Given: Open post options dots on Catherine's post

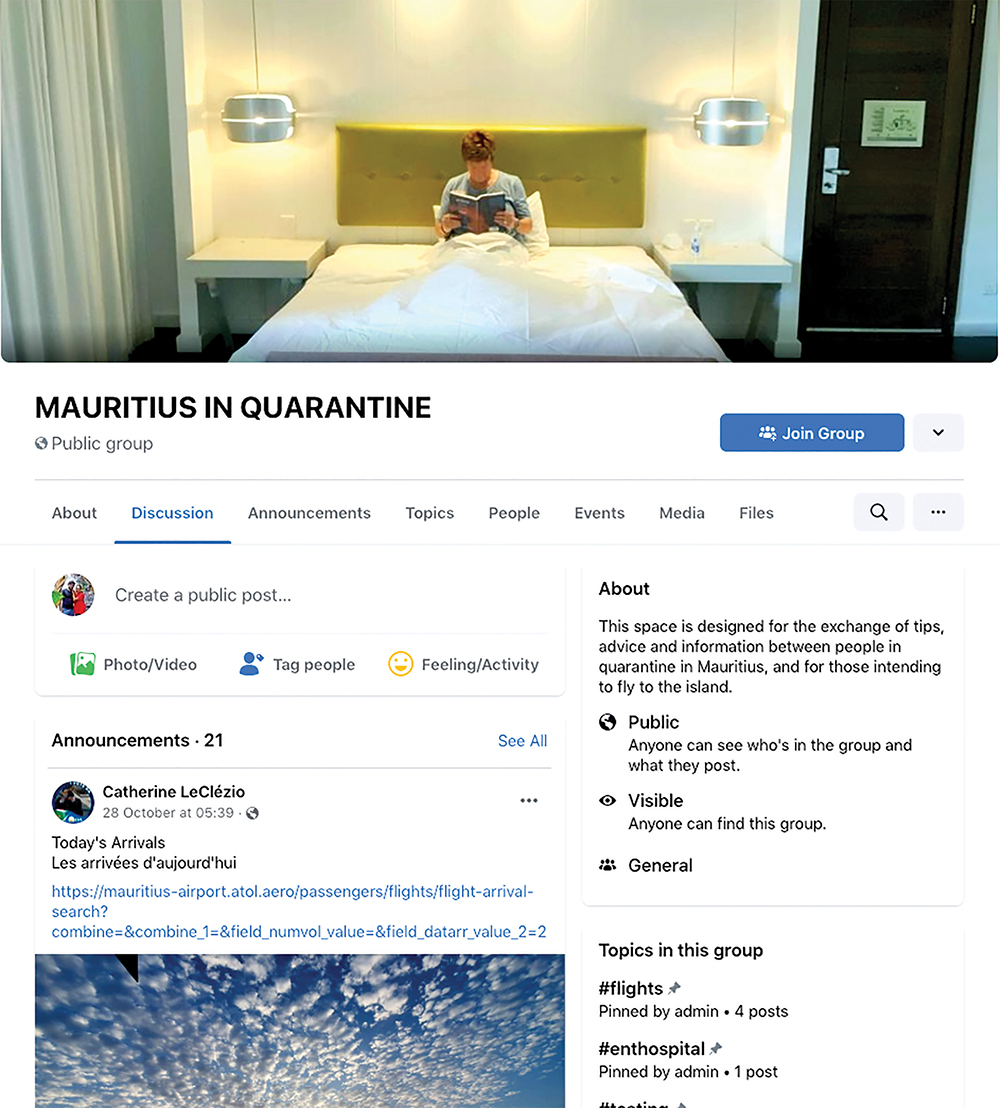Looking at the screenshot, I should pyautogui.click(x=529, y=801).
